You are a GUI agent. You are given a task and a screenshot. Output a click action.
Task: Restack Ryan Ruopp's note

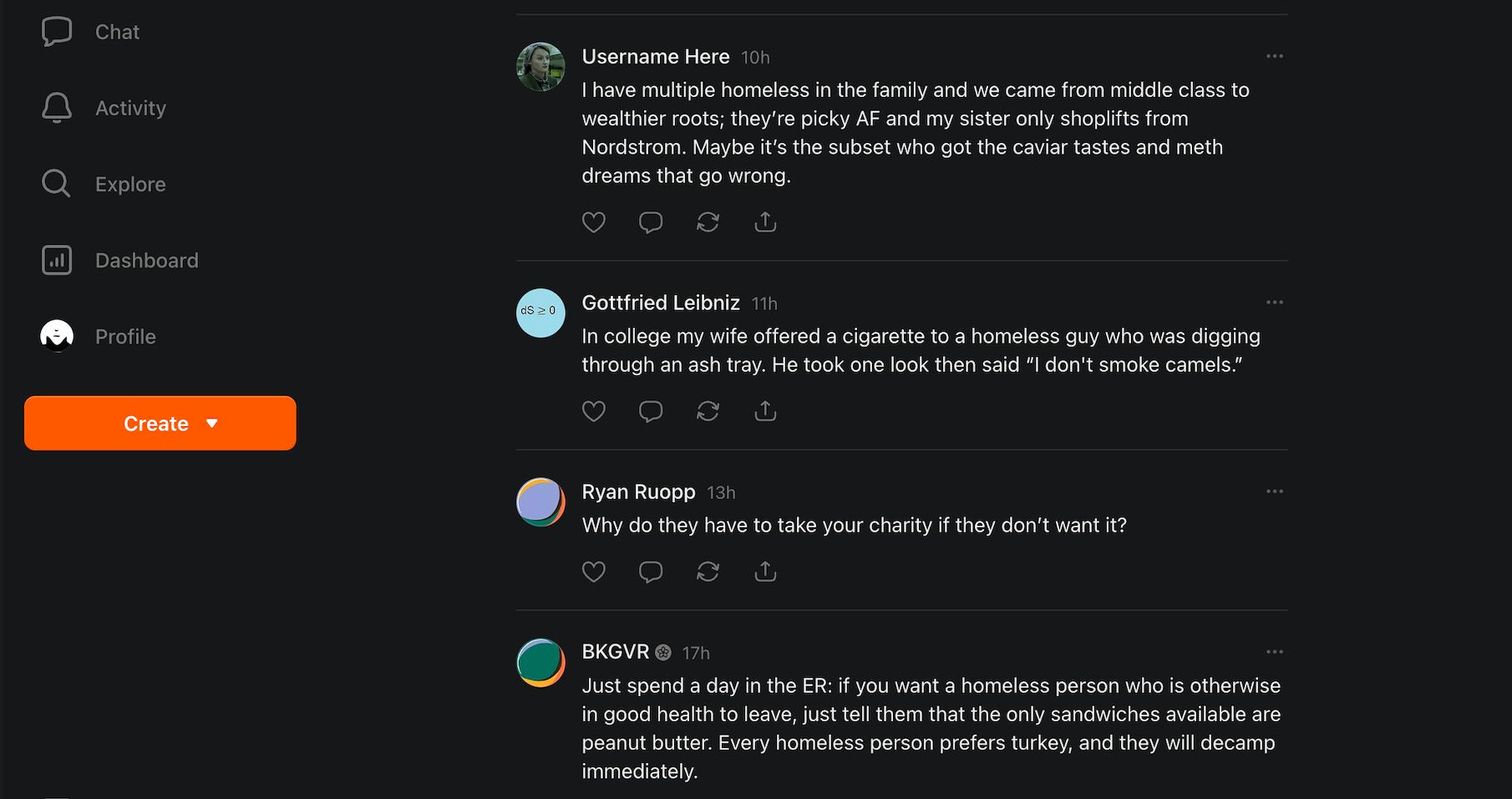tap(708, 572)
